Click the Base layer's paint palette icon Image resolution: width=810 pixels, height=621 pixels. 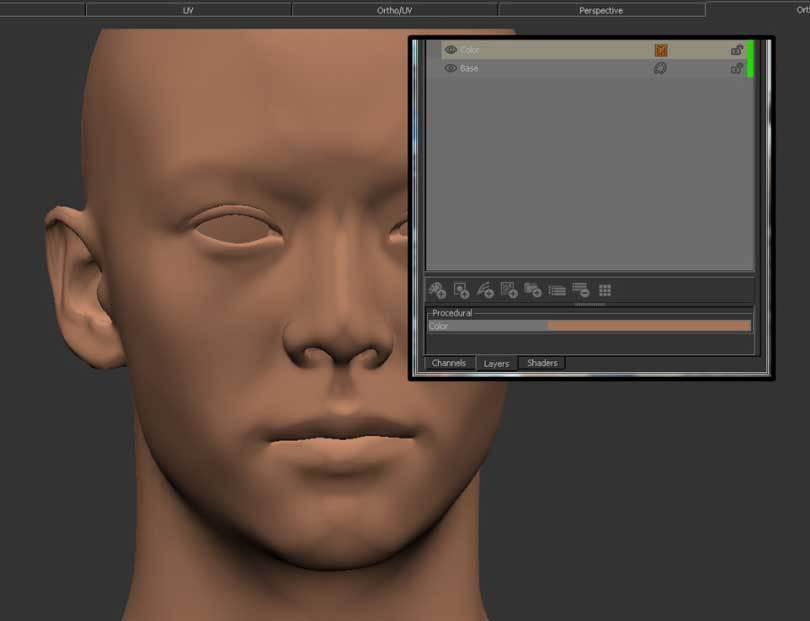point(660,68)
